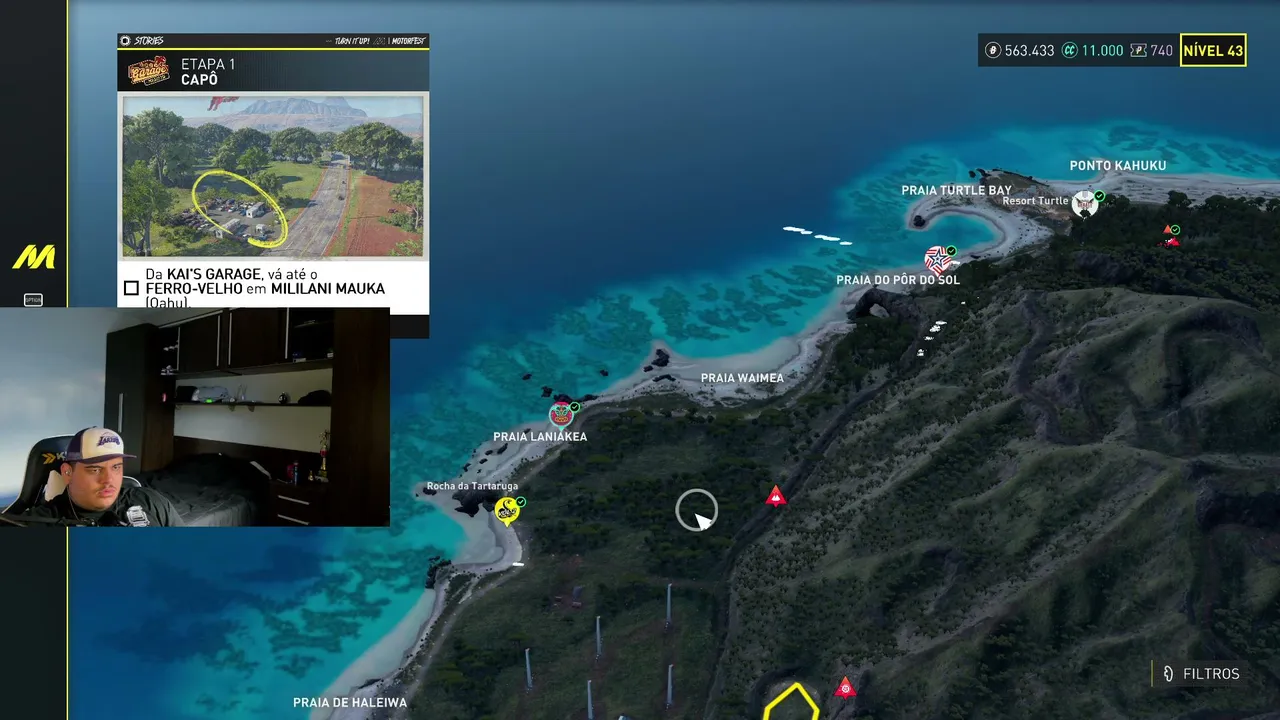Click the red target marker near Filtros
Image resolution: width=1280 pixels, height=720 pixels.
coord(845,687)
